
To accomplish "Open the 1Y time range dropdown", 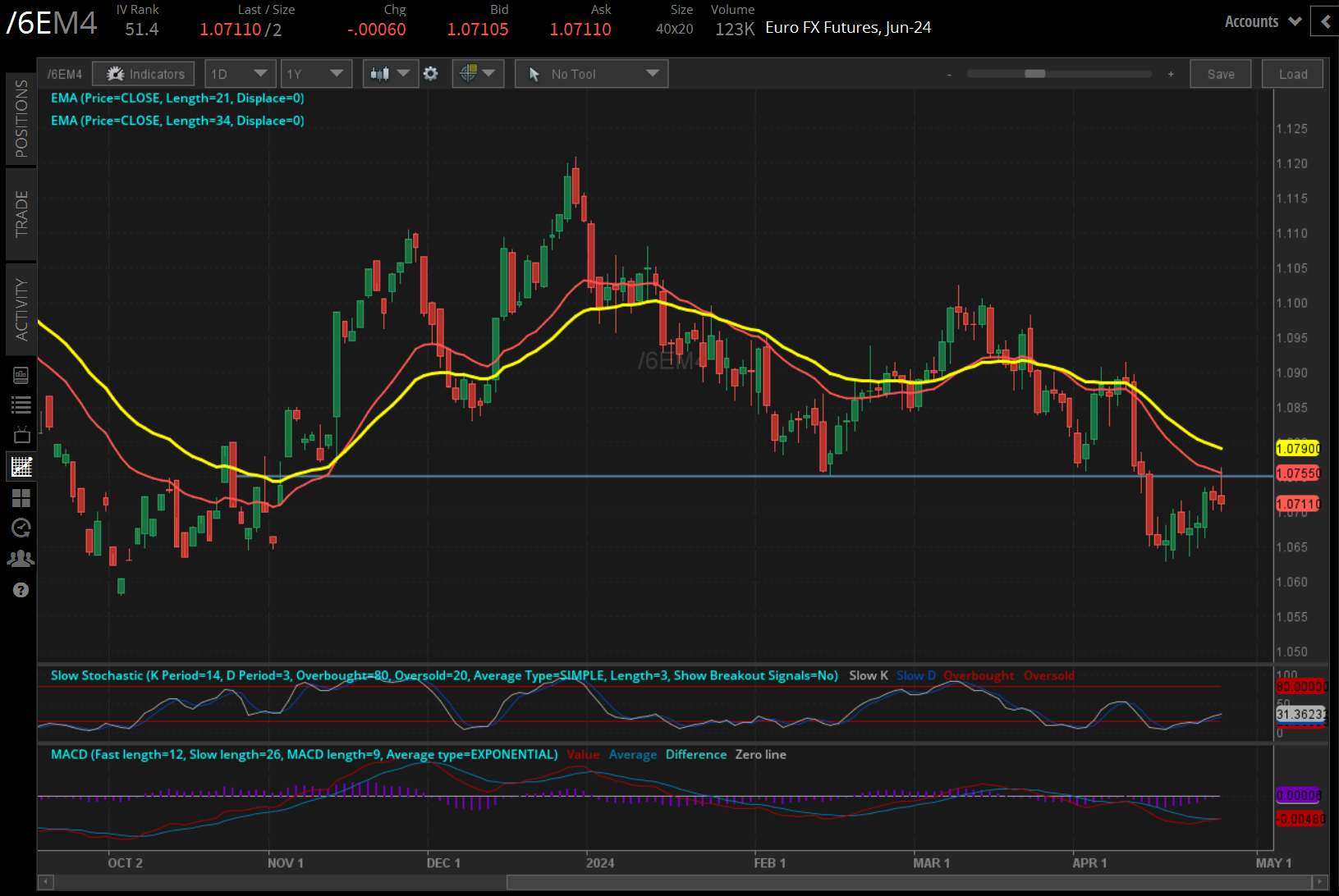I will (316, 74).
